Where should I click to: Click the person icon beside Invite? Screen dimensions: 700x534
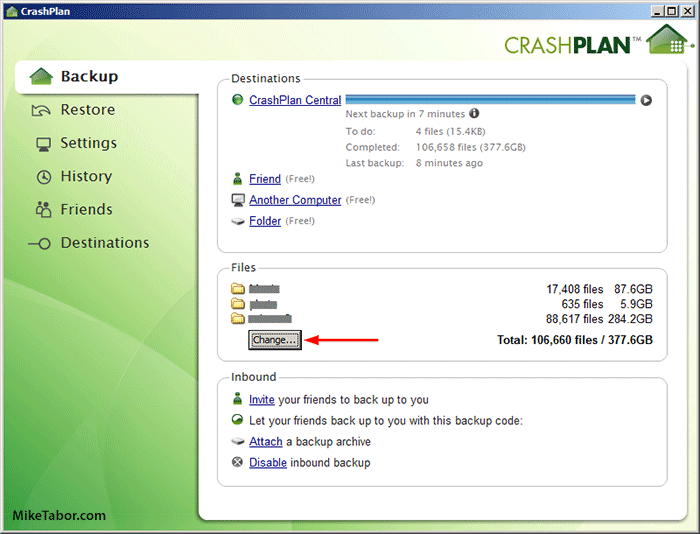click(x=238, y=399)
